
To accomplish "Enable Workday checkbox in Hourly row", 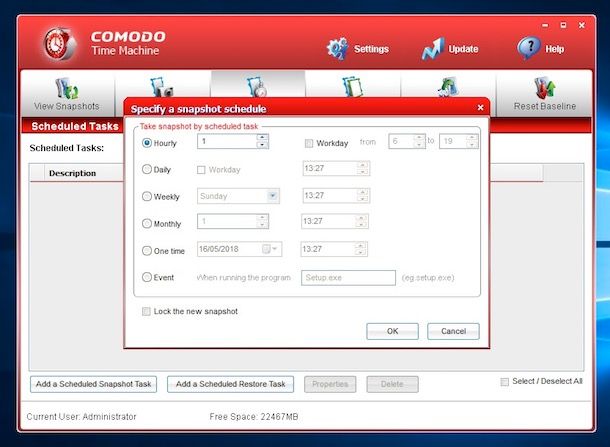I will (x=309, y=143).
